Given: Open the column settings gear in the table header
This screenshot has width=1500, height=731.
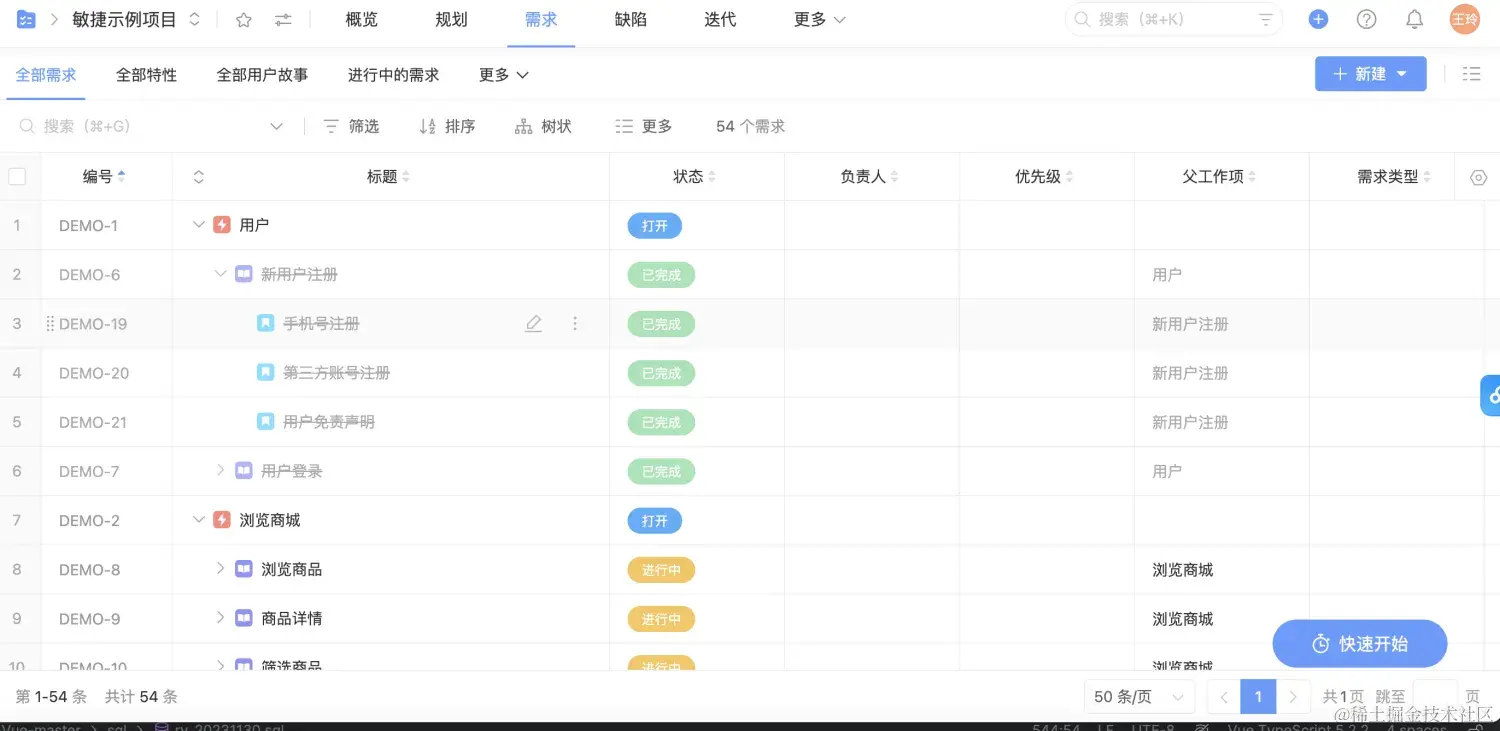Looking at the screenshot, I should [1479, 177].
